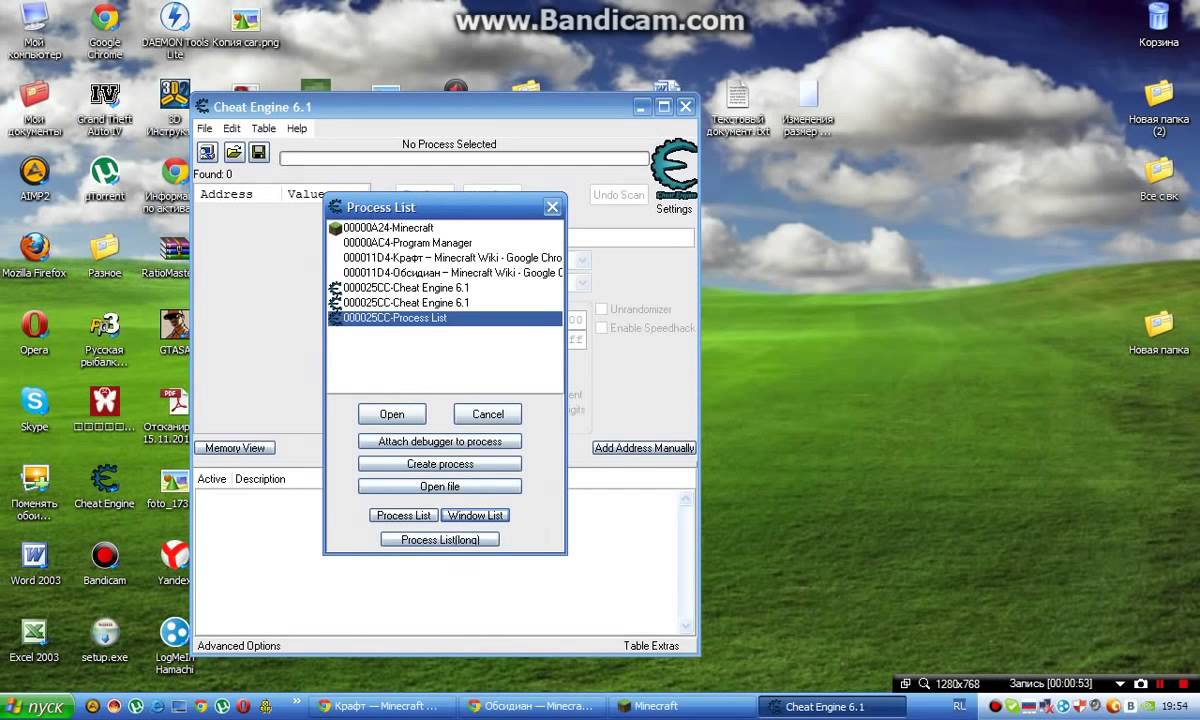
Task: Open Мой компьютер desktop icon
Action: click(34, 31)
